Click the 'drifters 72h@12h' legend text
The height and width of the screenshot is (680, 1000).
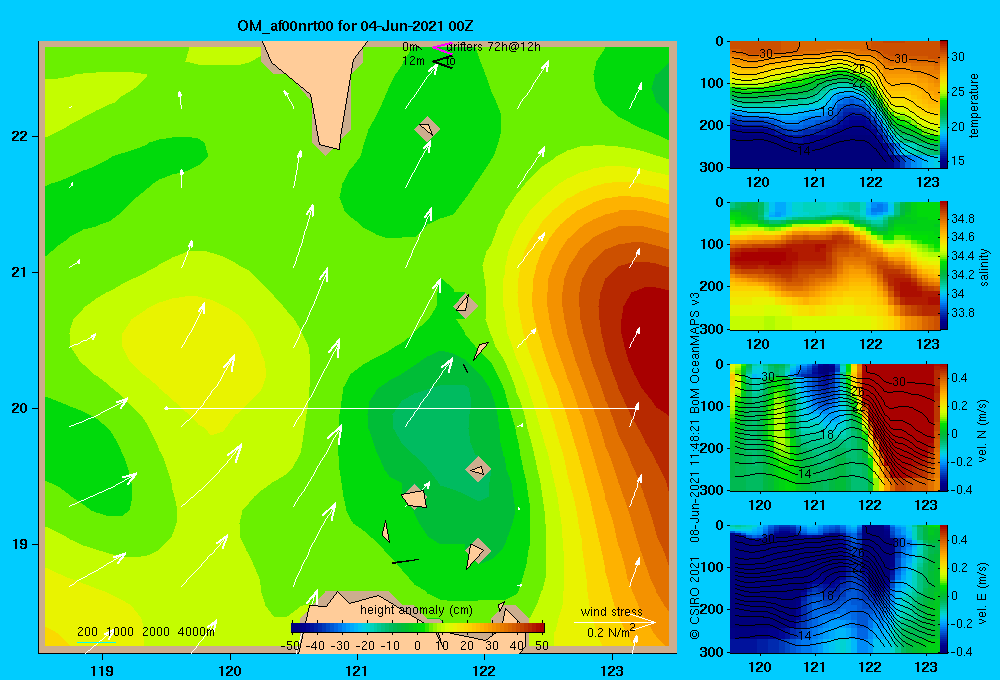(x=494, y=47)
